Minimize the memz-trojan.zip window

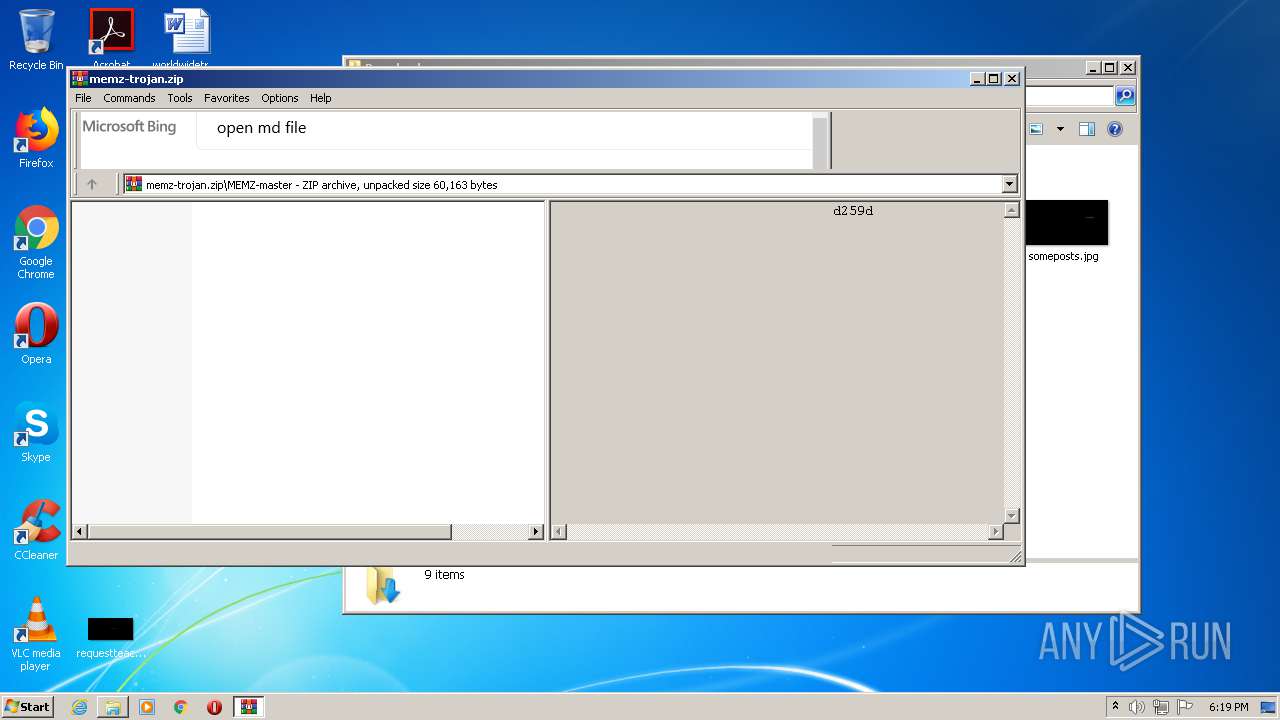pyautogui.click(x=976, y=79)
